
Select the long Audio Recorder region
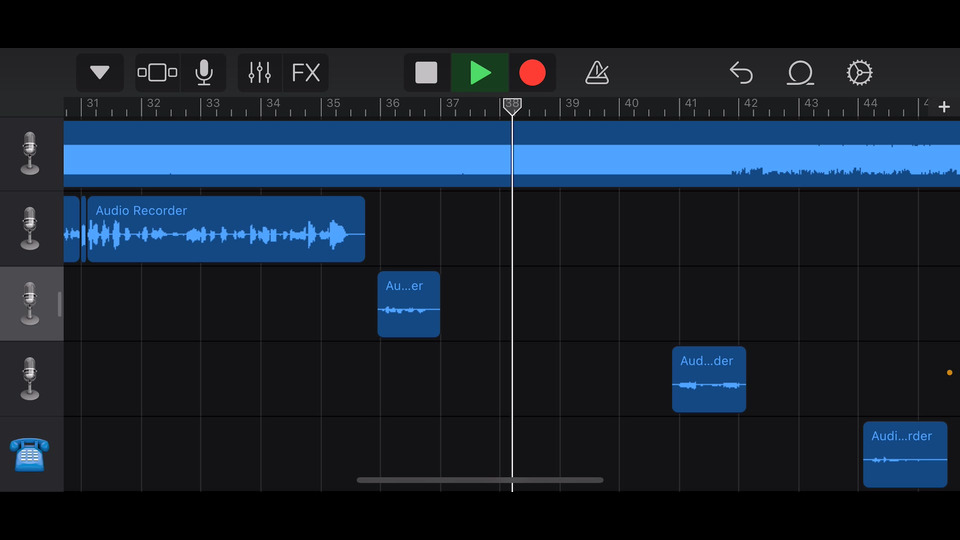tap(226, 229)
